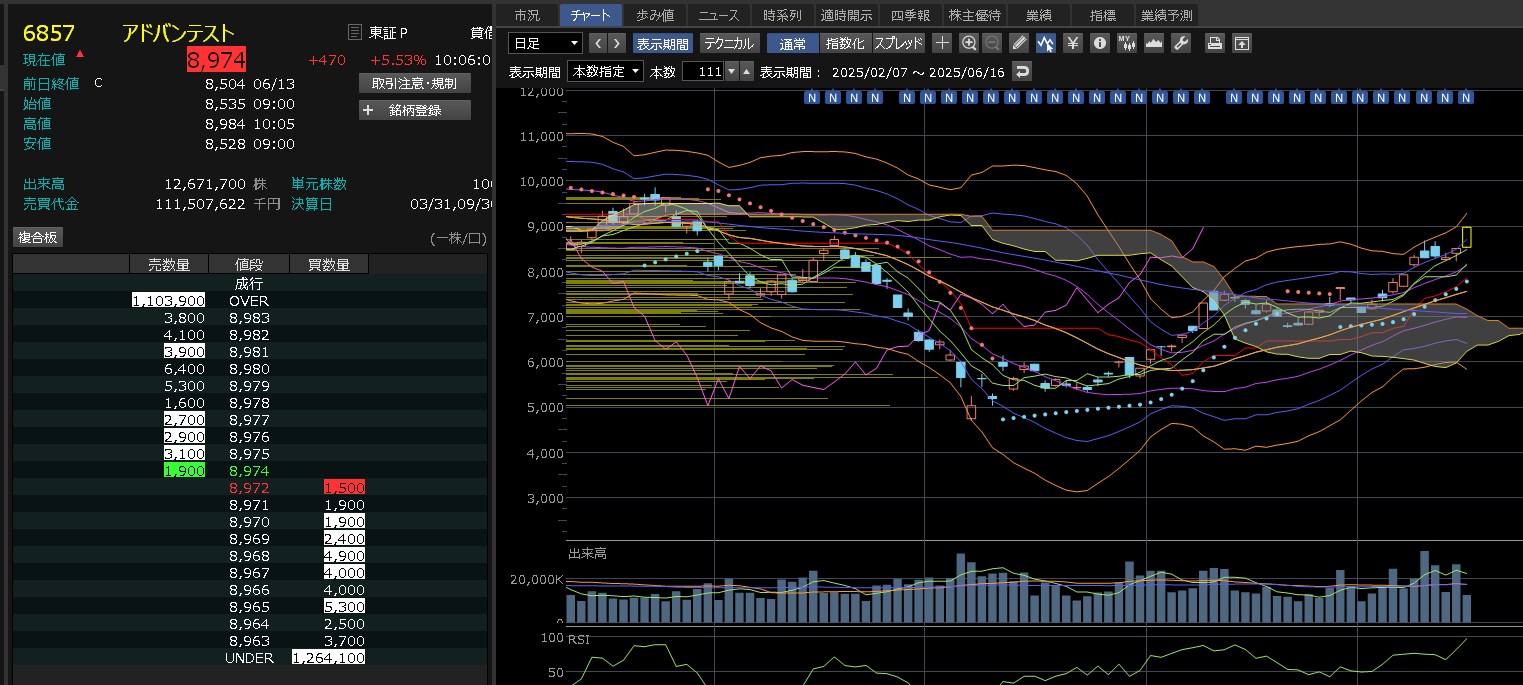
Task: Click the area chart style icon
Action: point(1153,43)
